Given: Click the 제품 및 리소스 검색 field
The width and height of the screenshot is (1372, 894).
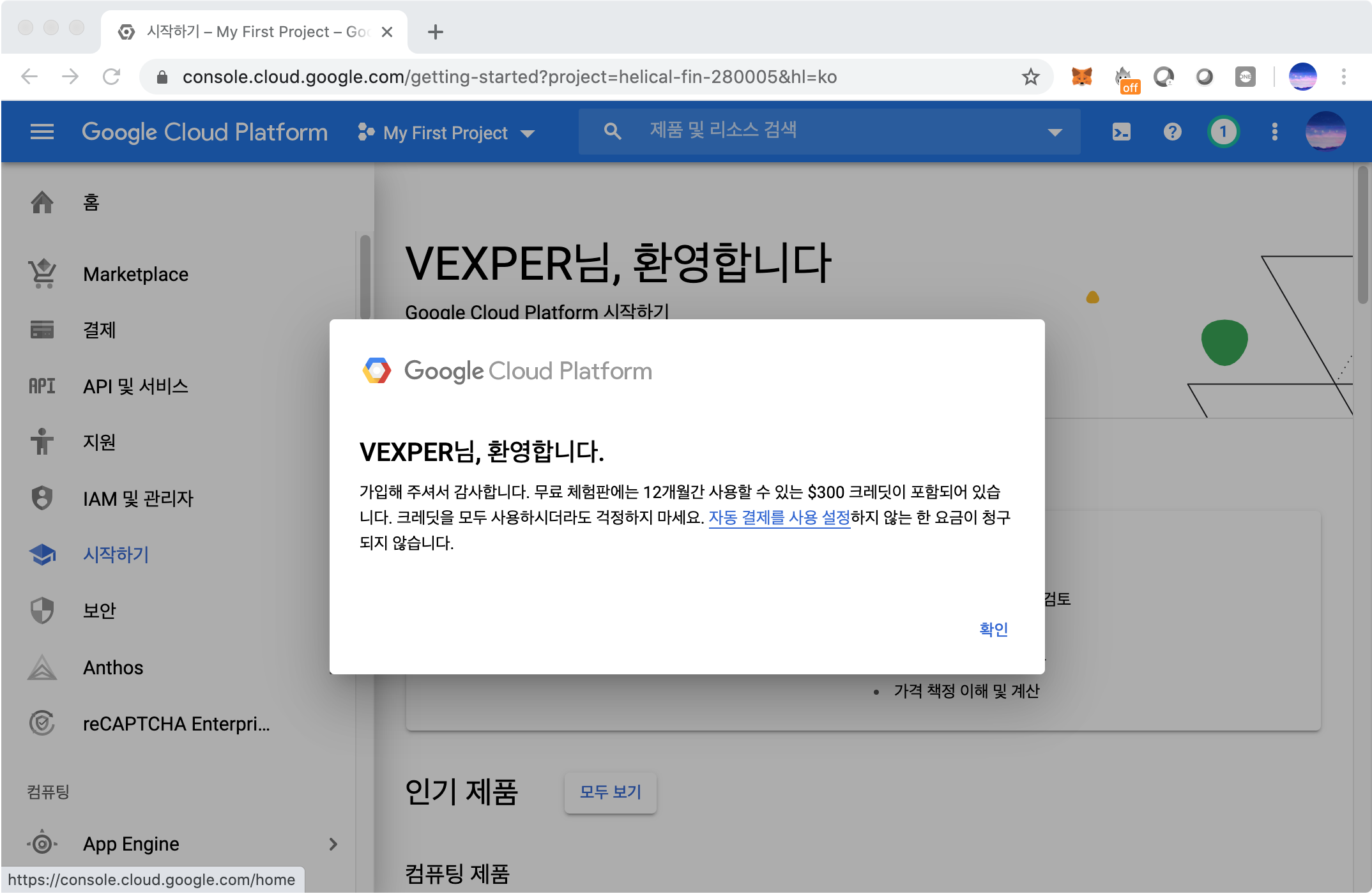Looking at the screenshot, I should point(830,131).
